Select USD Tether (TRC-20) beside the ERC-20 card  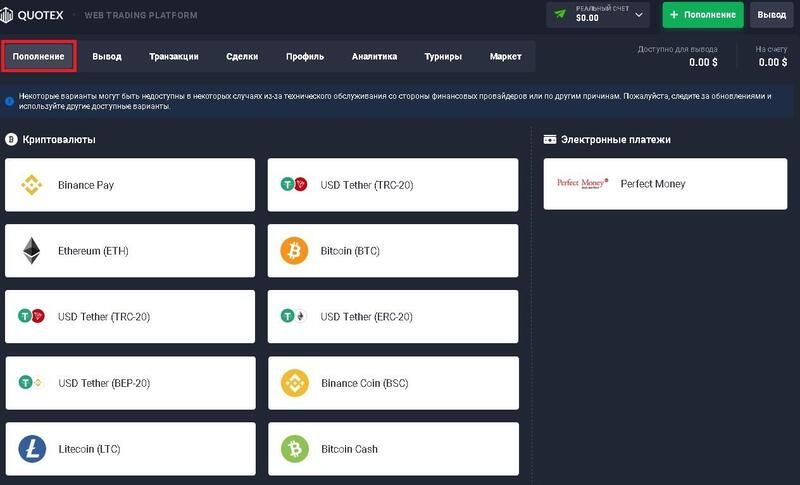coord(130,316)
